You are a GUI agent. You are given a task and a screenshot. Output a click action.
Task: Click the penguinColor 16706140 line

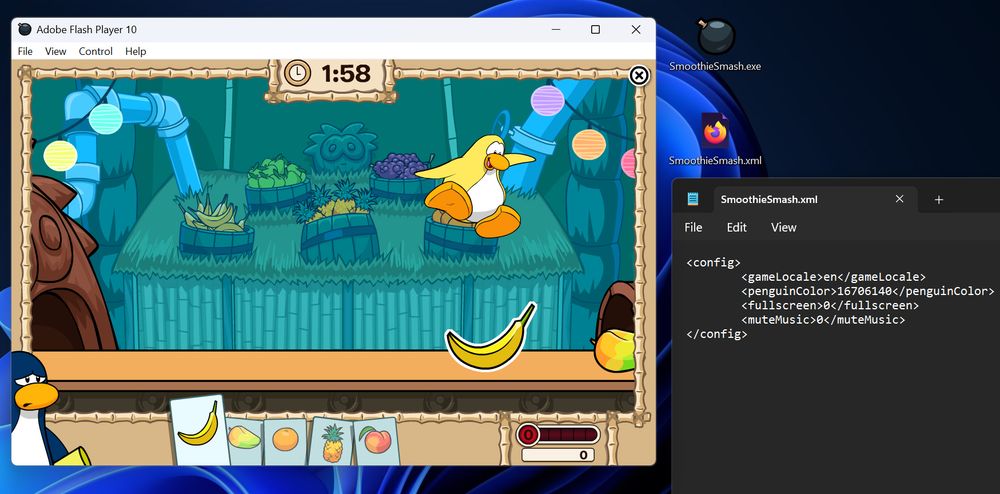coord(867,291)
